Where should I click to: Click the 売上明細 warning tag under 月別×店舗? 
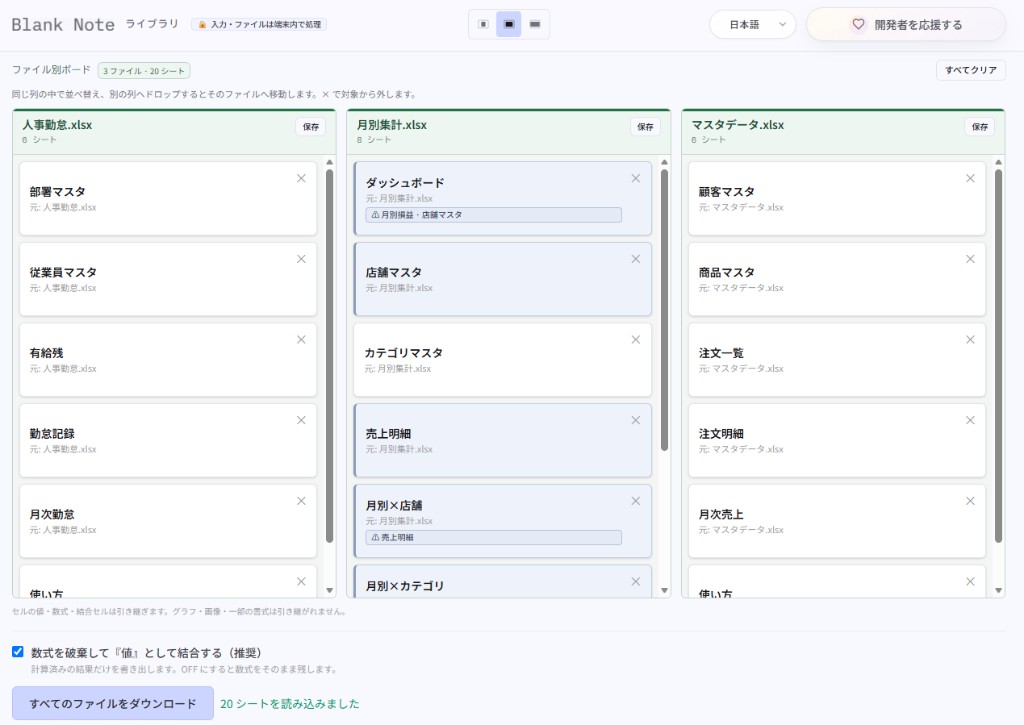tap(494, 538)
